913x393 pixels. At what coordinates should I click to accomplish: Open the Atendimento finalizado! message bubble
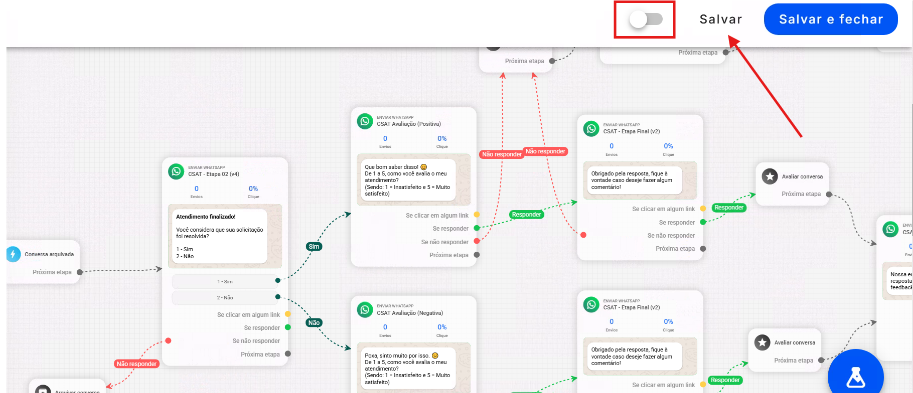click(x=221, y=236)
